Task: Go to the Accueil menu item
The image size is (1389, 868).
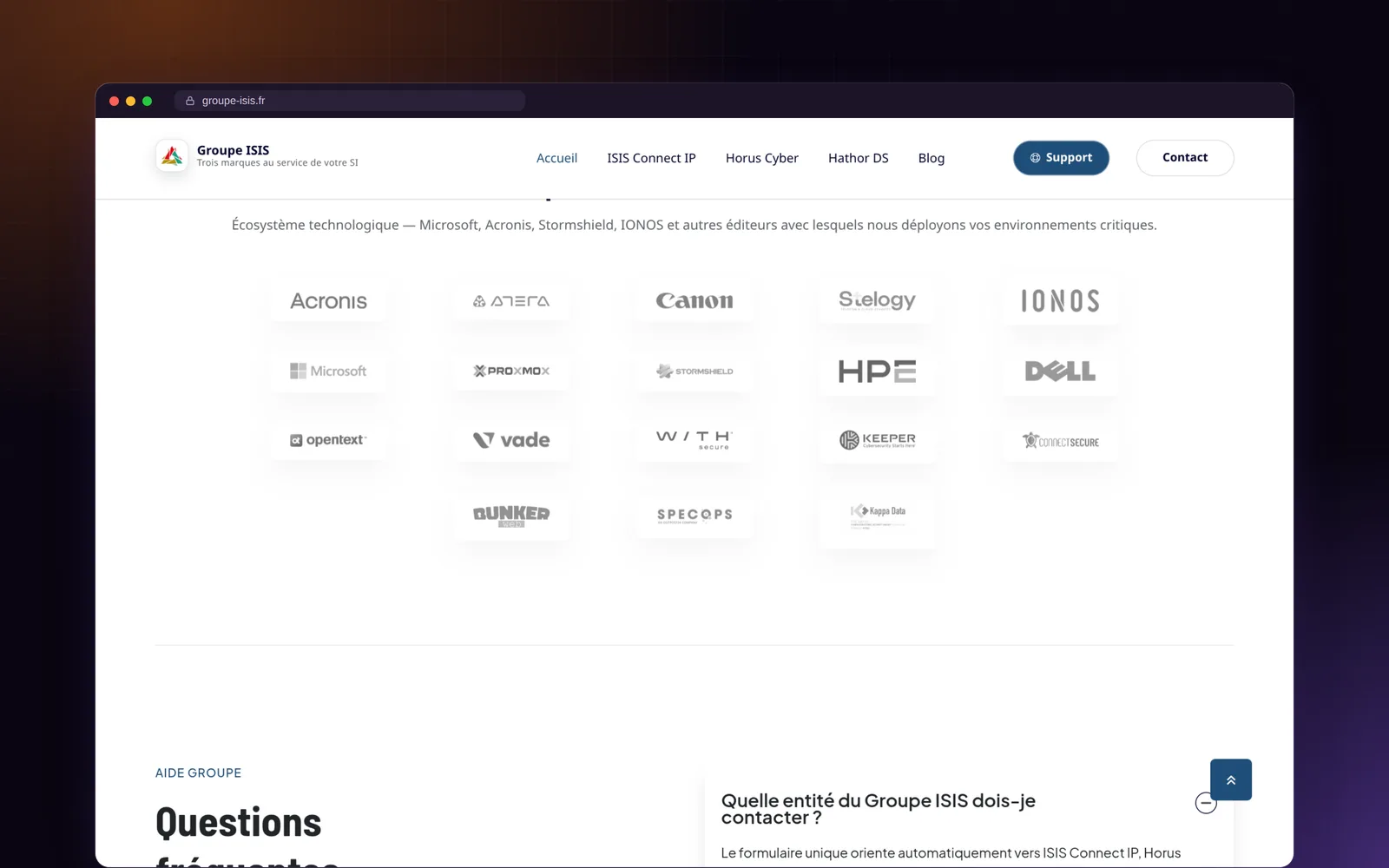Action: pyautogui.click(x=556, y=158)
